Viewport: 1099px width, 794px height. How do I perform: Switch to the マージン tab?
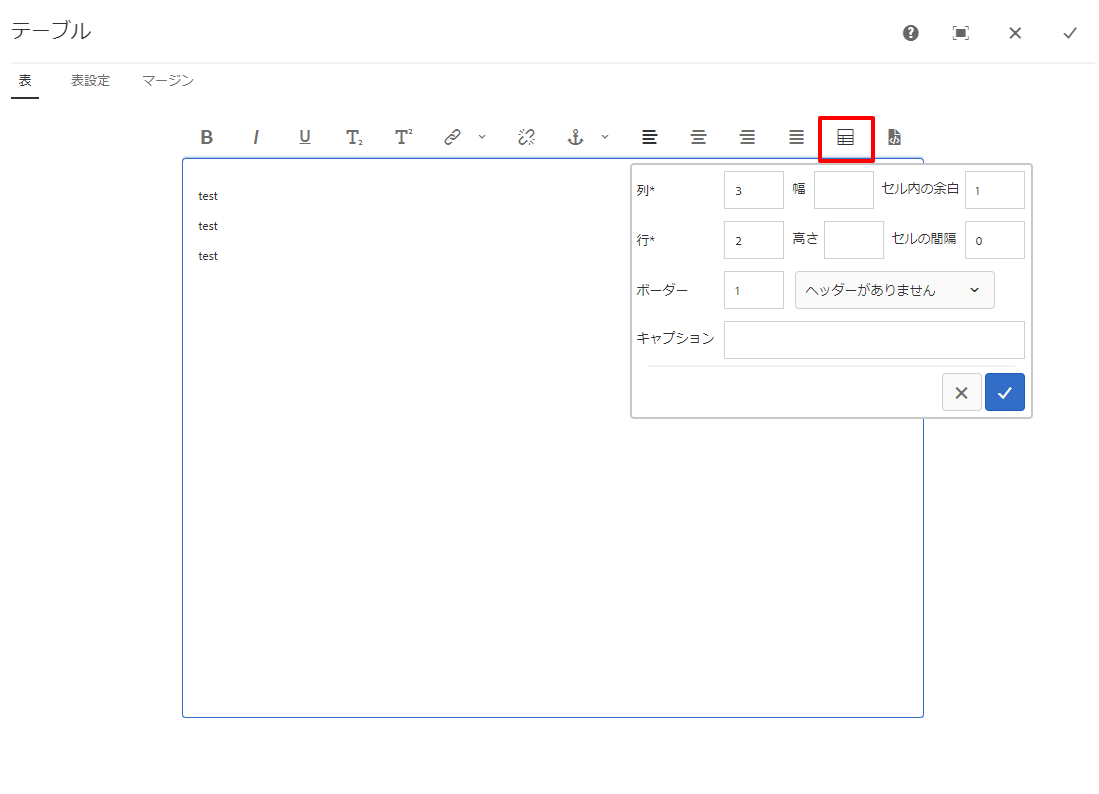(166, 80)
